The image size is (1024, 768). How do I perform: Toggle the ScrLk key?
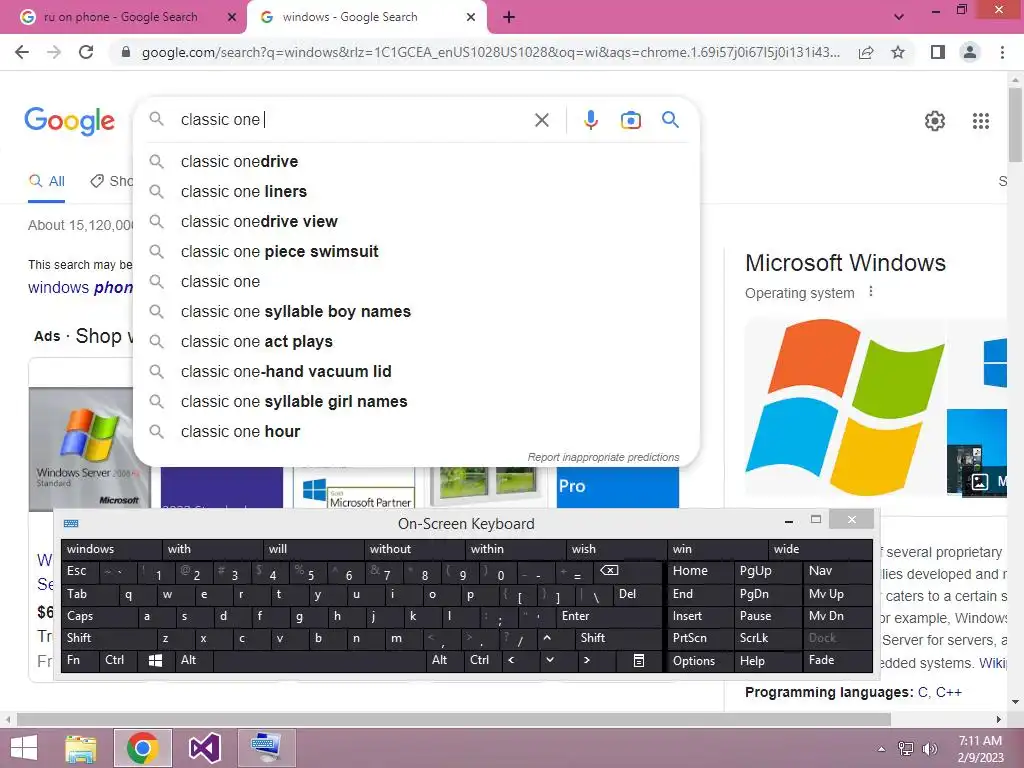767,638
